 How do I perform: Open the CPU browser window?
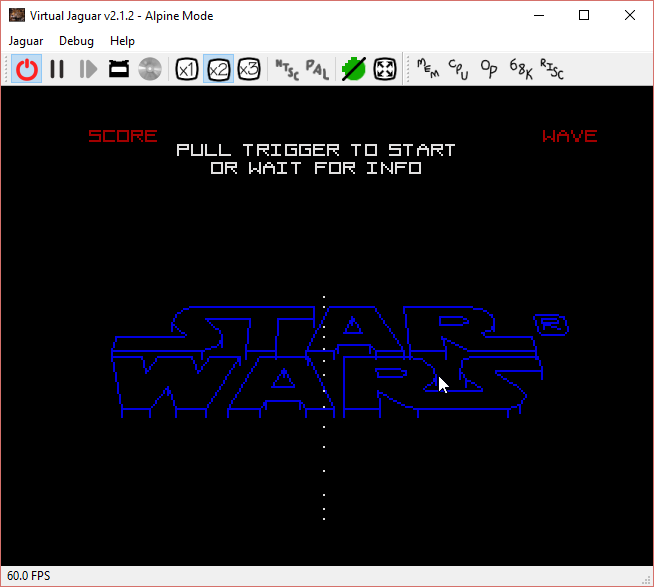458,69
